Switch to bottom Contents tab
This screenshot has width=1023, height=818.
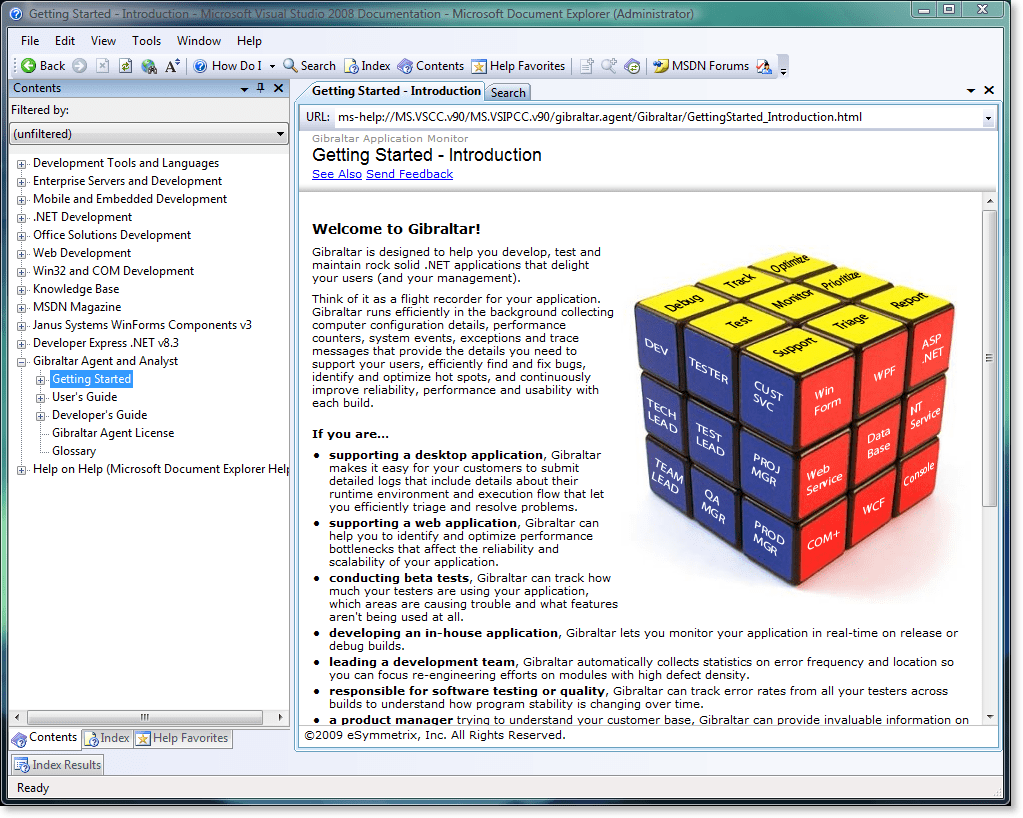44,738
